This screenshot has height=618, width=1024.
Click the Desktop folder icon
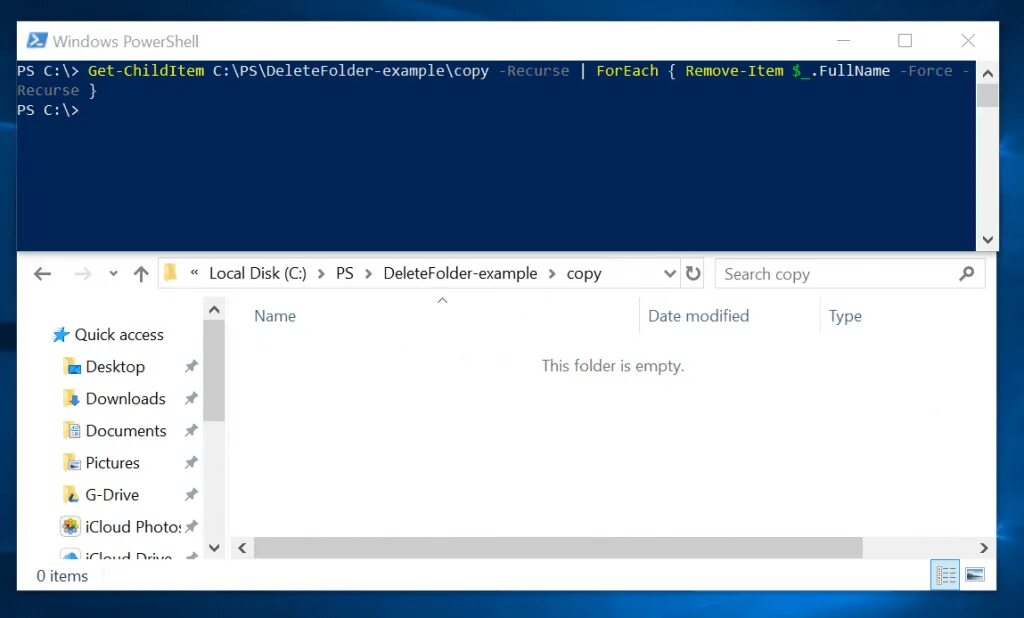pos(71,366)
